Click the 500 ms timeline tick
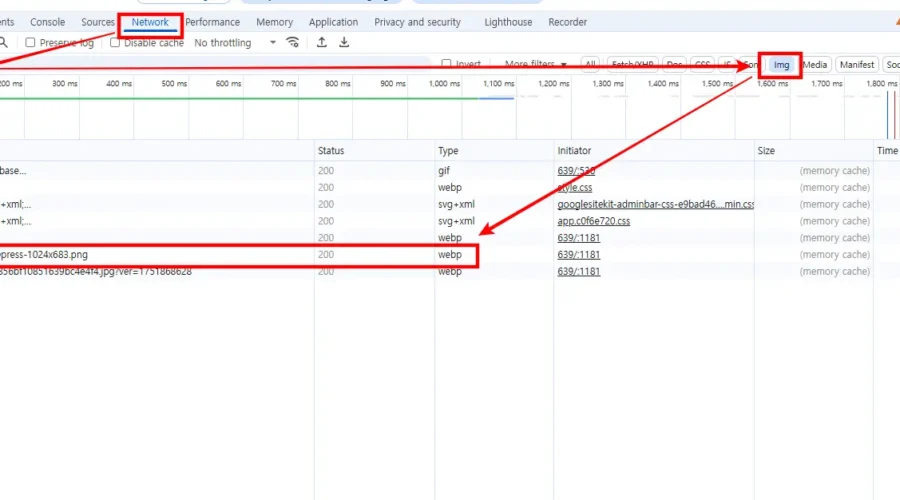This screenshot has width=900, height=500. (x=174, y=83)
